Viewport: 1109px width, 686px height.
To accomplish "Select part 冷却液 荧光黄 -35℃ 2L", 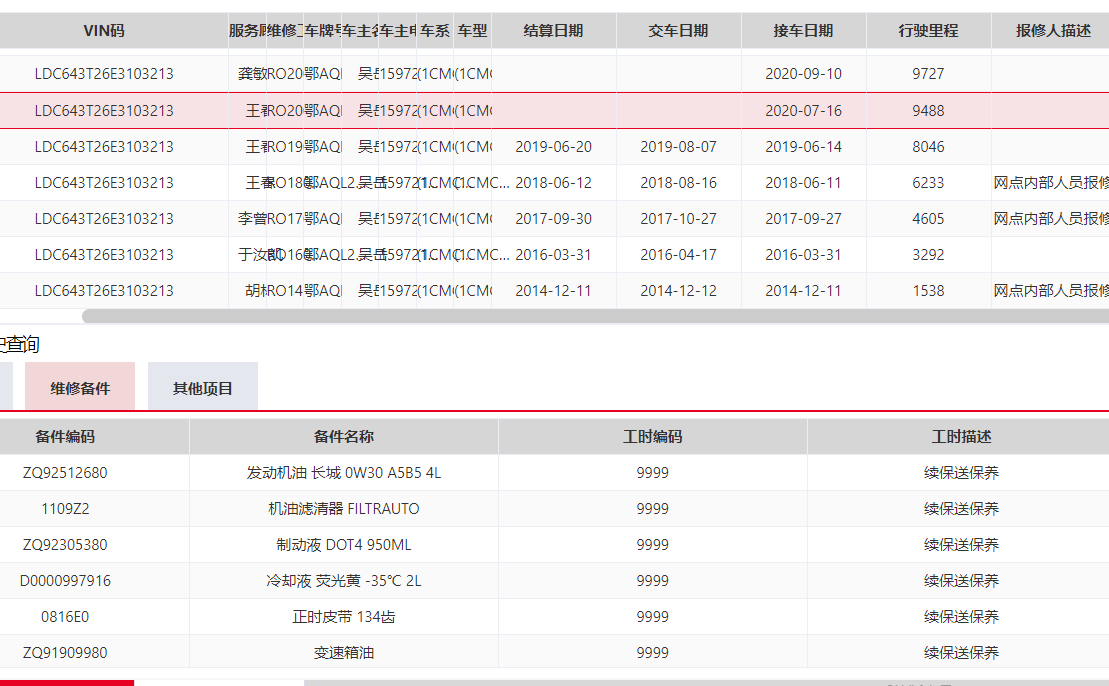I will 344,581.
